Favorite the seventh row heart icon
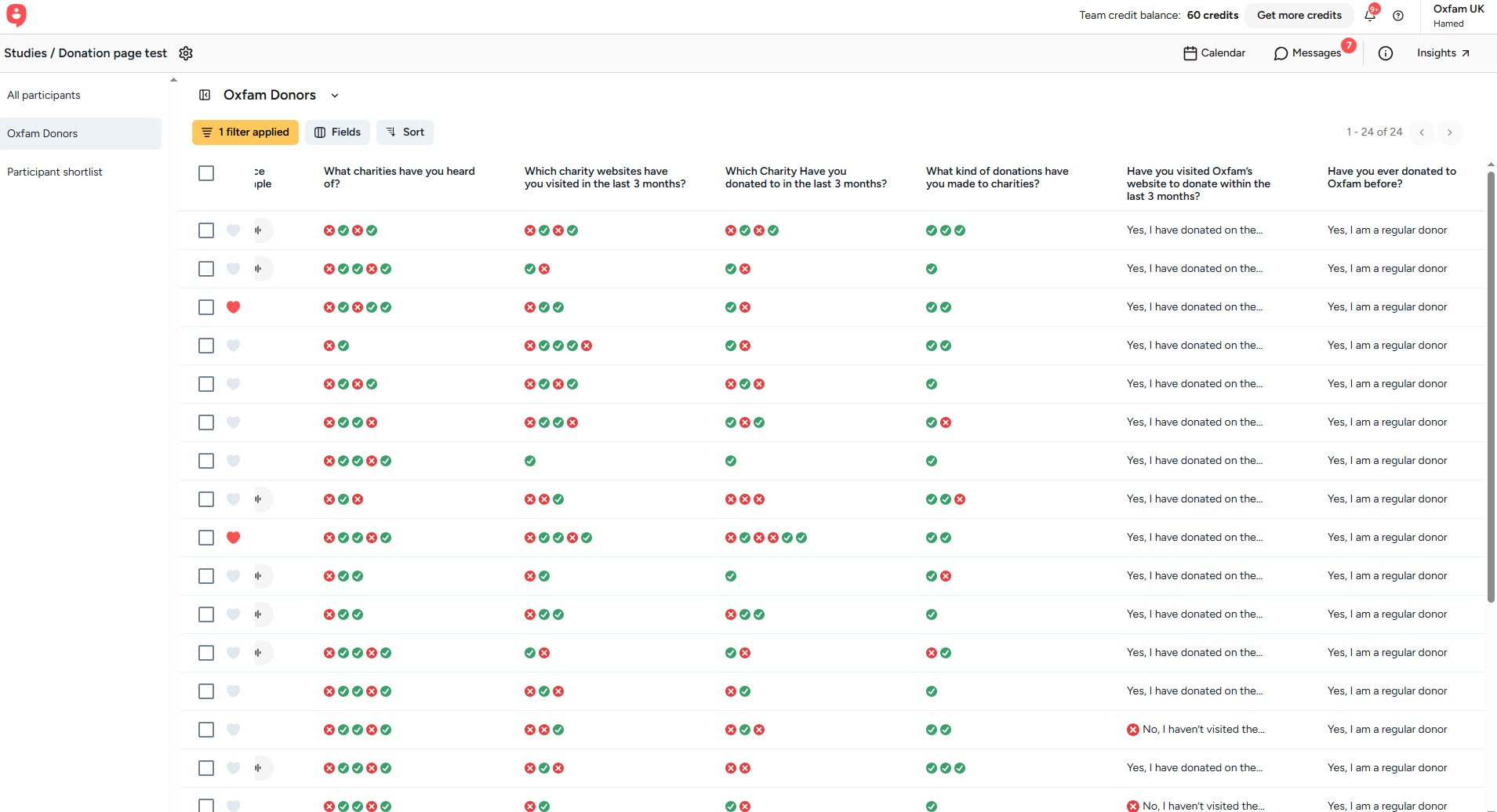 (233, 461)
